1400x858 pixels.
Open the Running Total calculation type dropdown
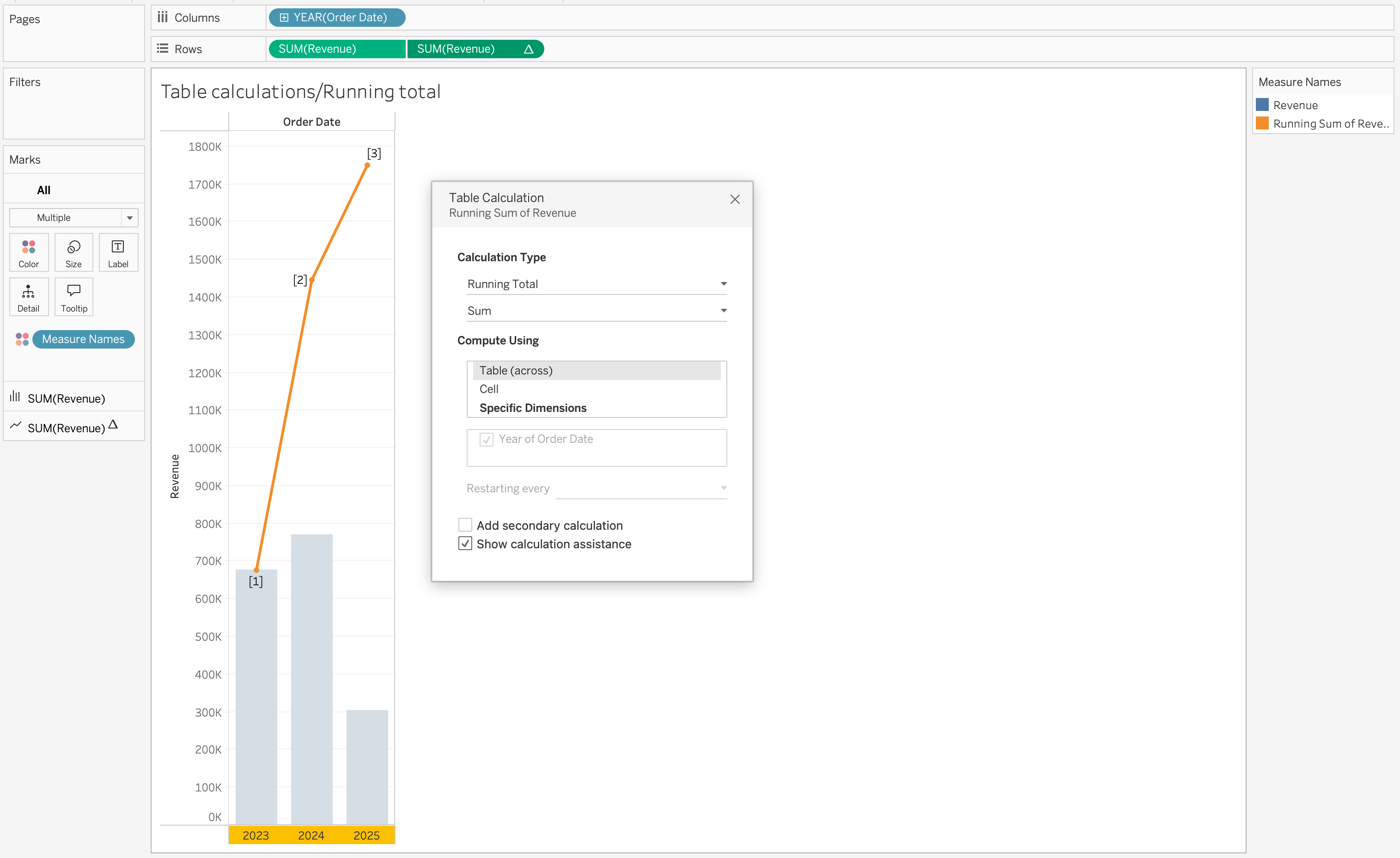tap(597, 284)
